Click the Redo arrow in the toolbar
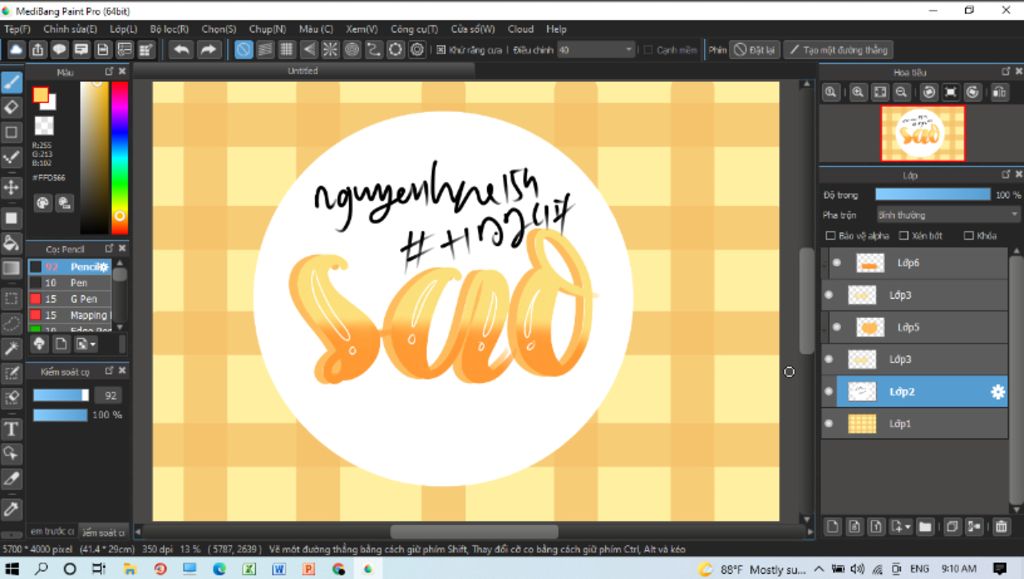Screen dimensions: 1024x579 click(x=208, y=50)
